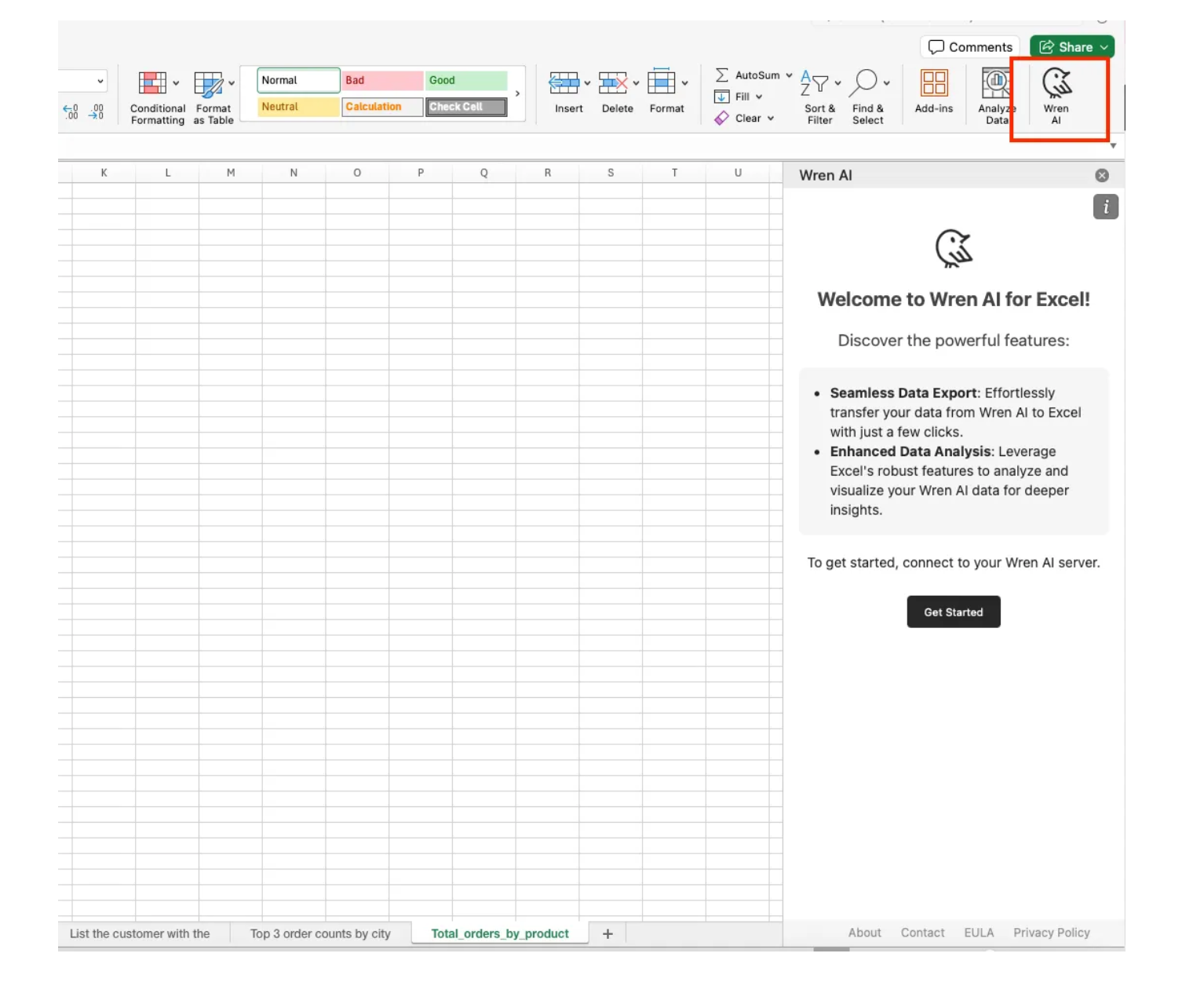
Task: Select column K header
Action: pos(104,173)
